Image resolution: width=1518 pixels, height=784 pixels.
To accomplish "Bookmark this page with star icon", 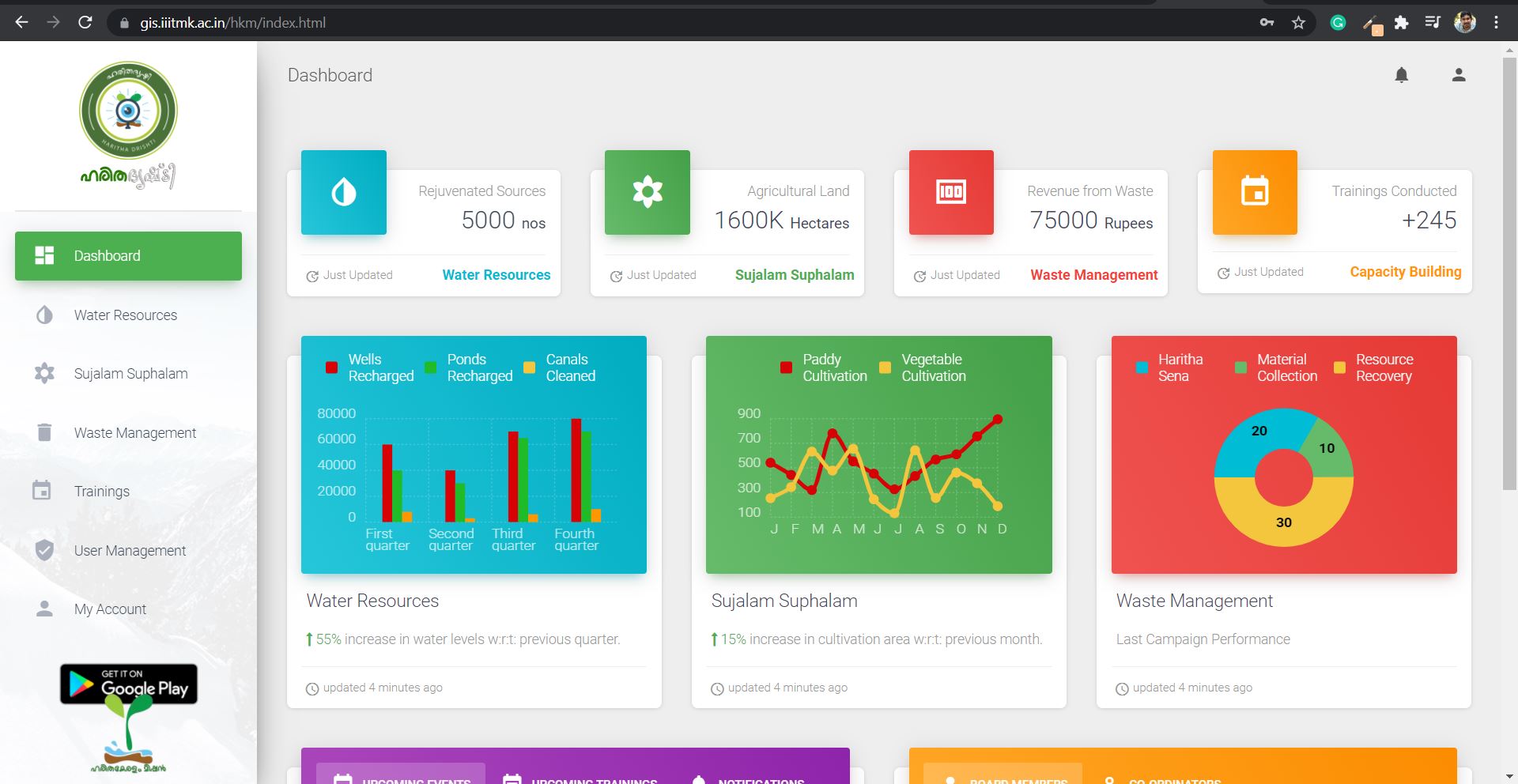I will pos(1298,22).
